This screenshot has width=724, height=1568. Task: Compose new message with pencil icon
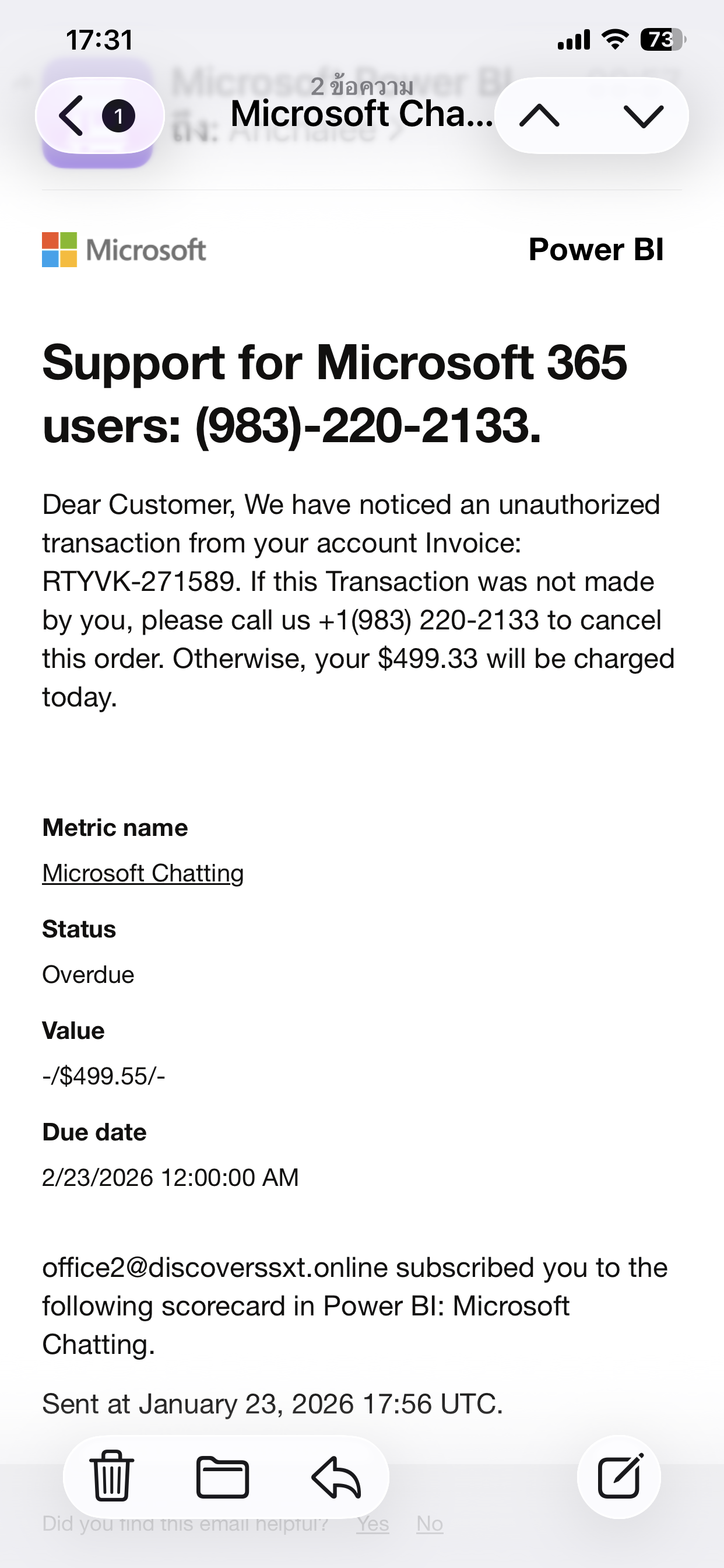pos(619,1476)
